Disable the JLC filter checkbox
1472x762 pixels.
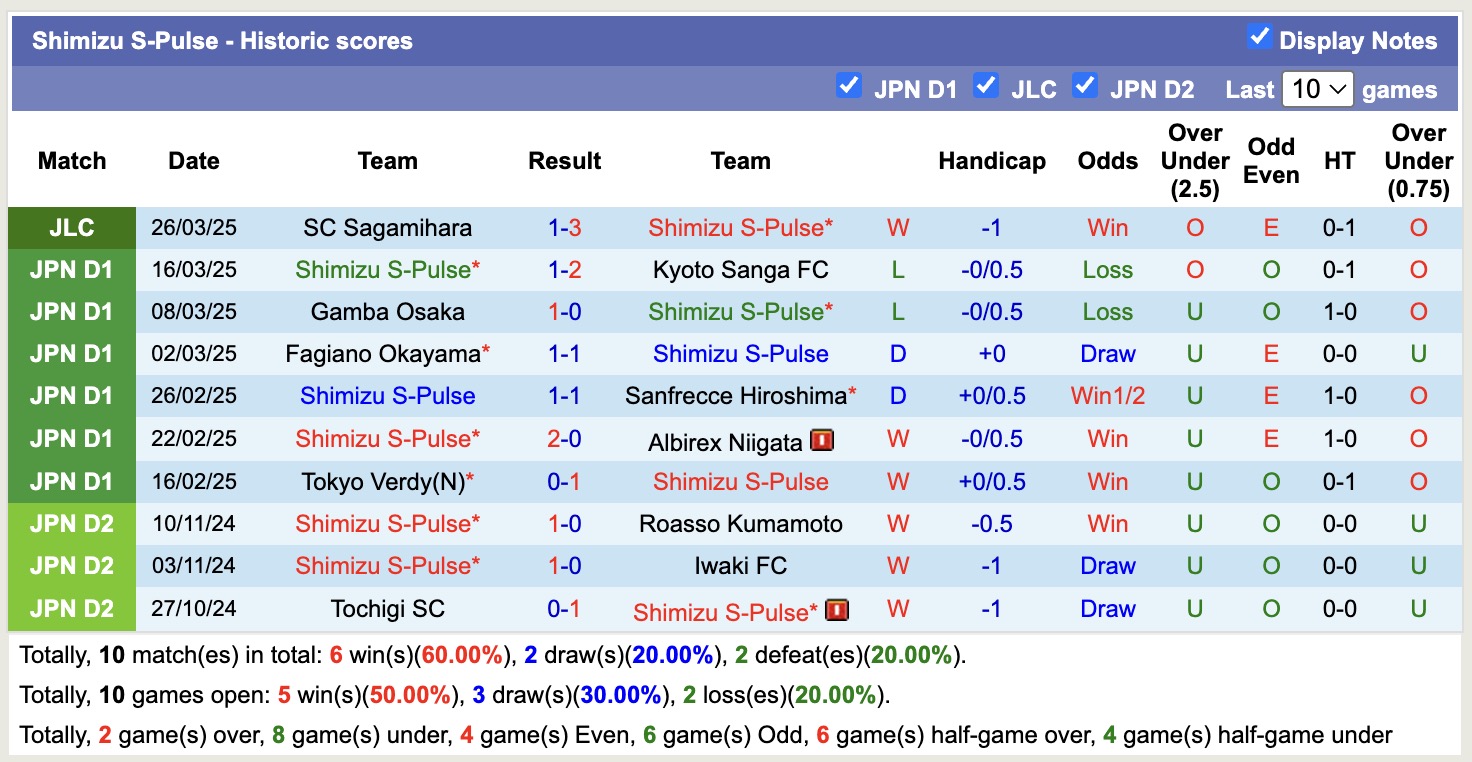986,87
